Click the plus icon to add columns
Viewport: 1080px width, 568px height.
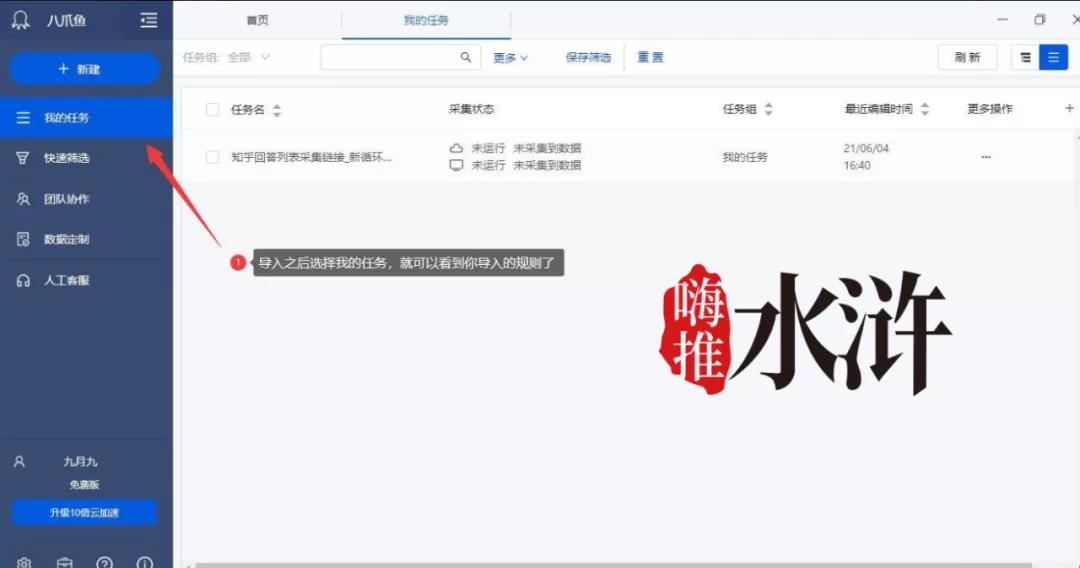coord(1069,108)
